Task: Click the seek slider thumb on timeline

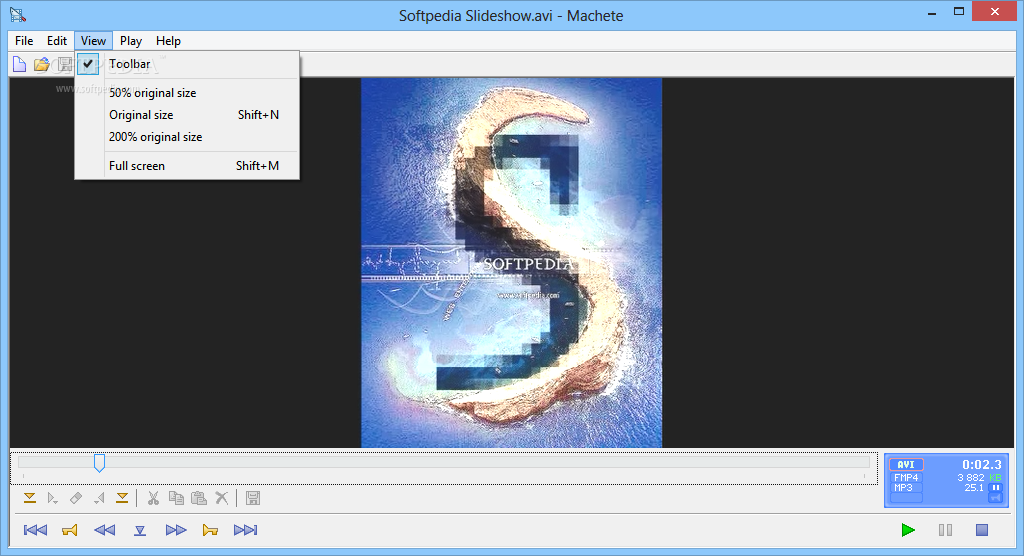Action: pos(99,463)
